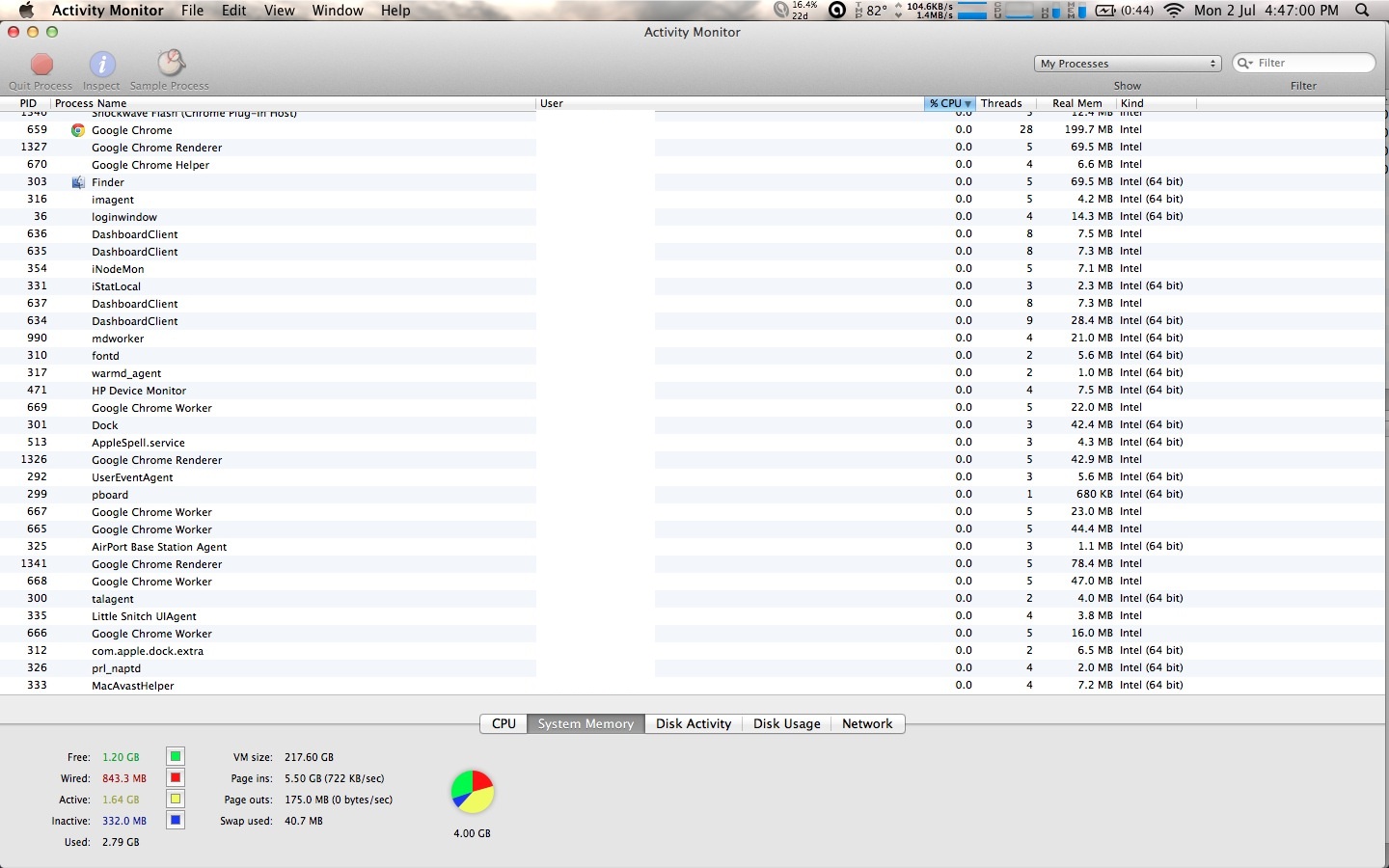Click the Sample Process icon
Screen dimensions: 1389x868
pos(171,64)
